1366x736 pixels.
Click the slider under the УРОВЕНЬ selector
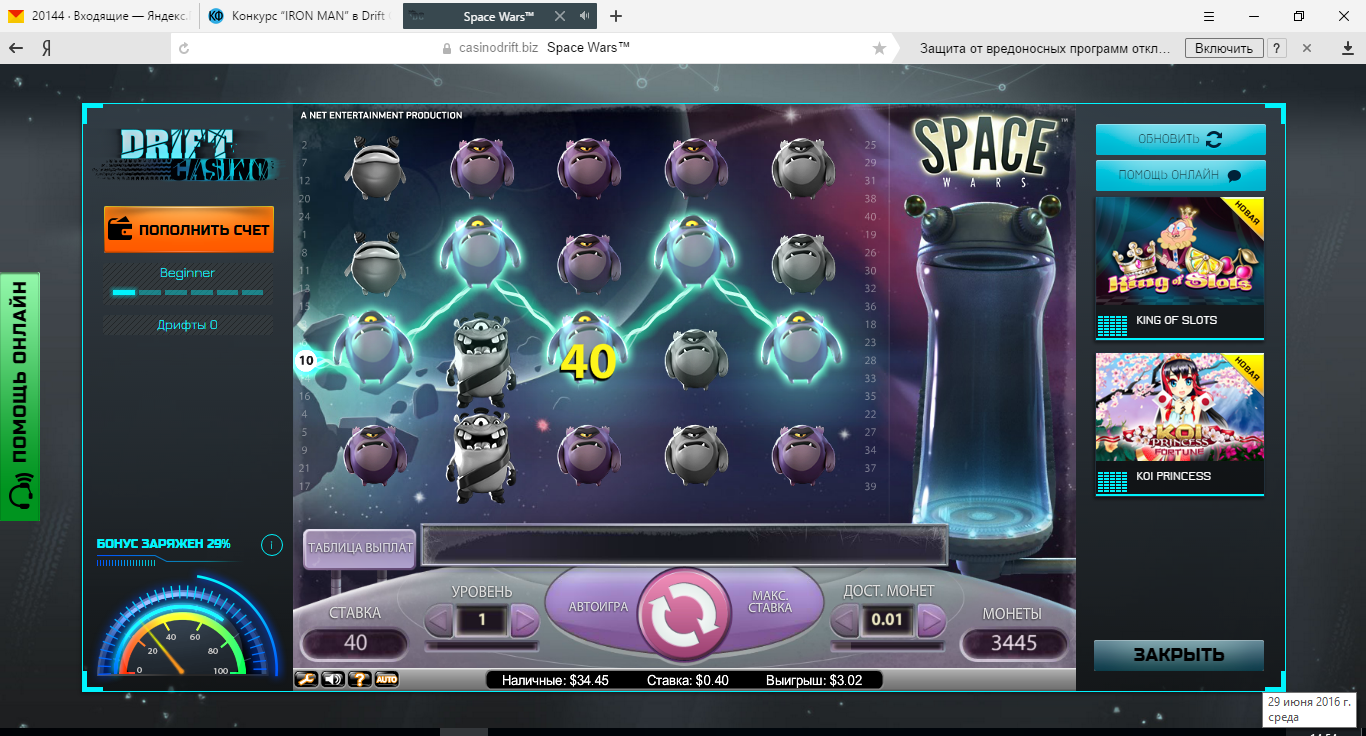(482, 646)
